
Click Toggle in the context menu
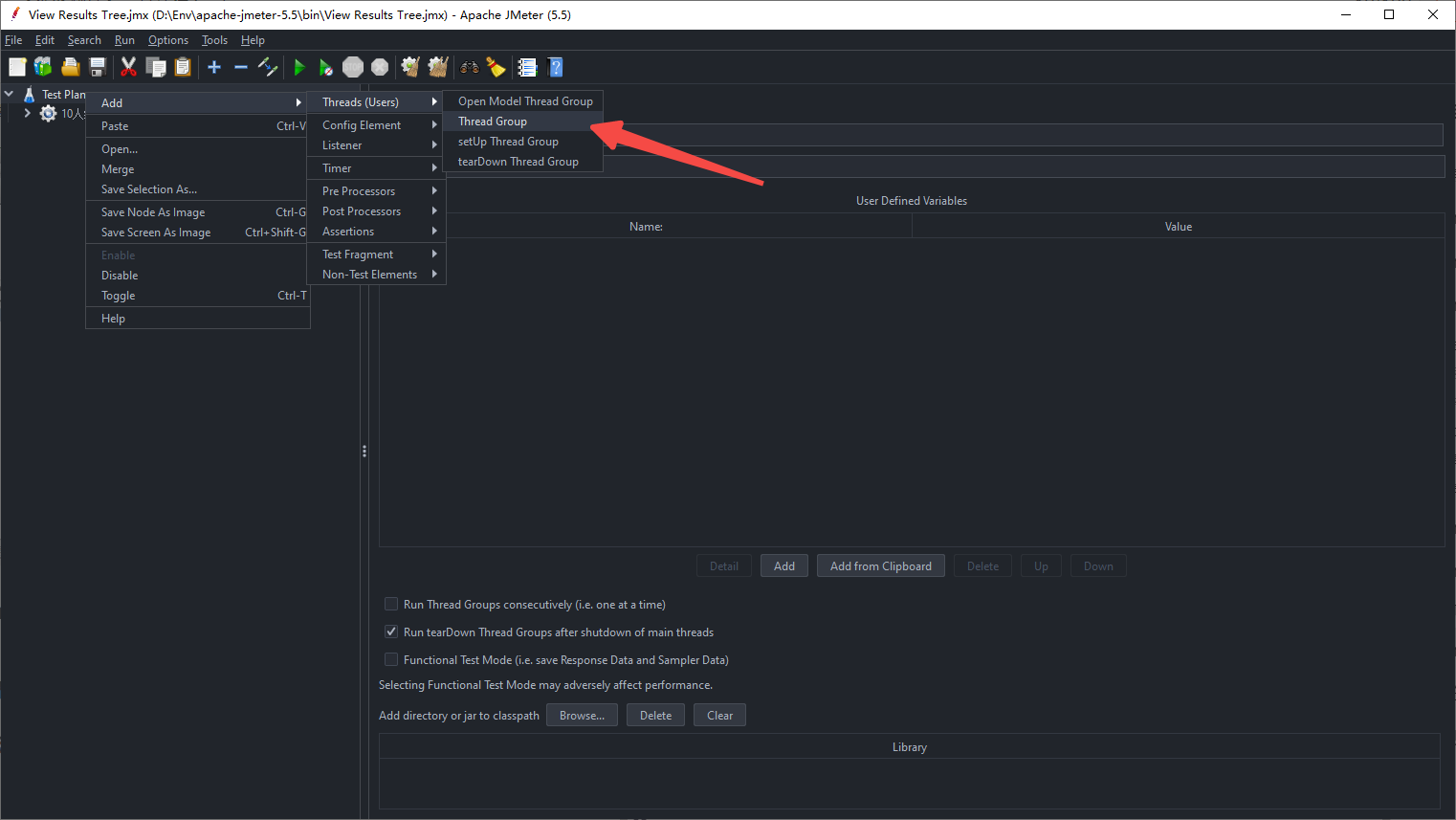pos(198,296)
